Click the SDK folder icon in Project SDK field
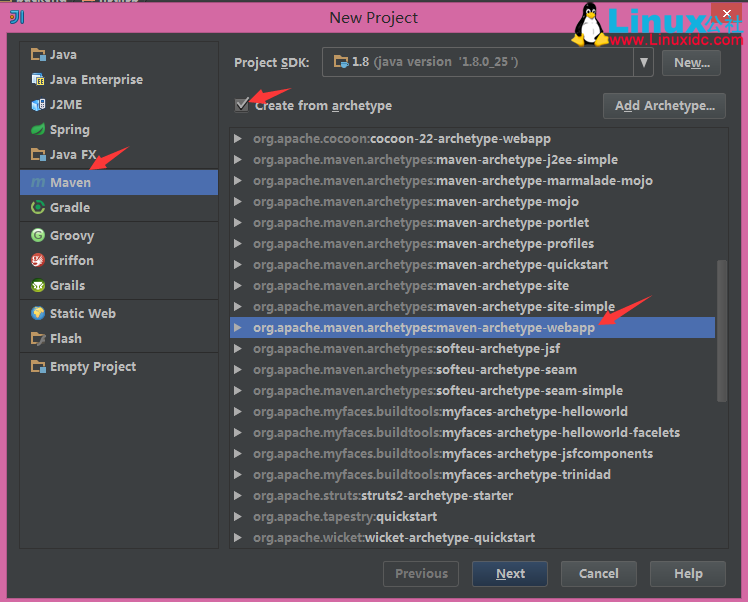Screen dimensions: 748x602 341,62
